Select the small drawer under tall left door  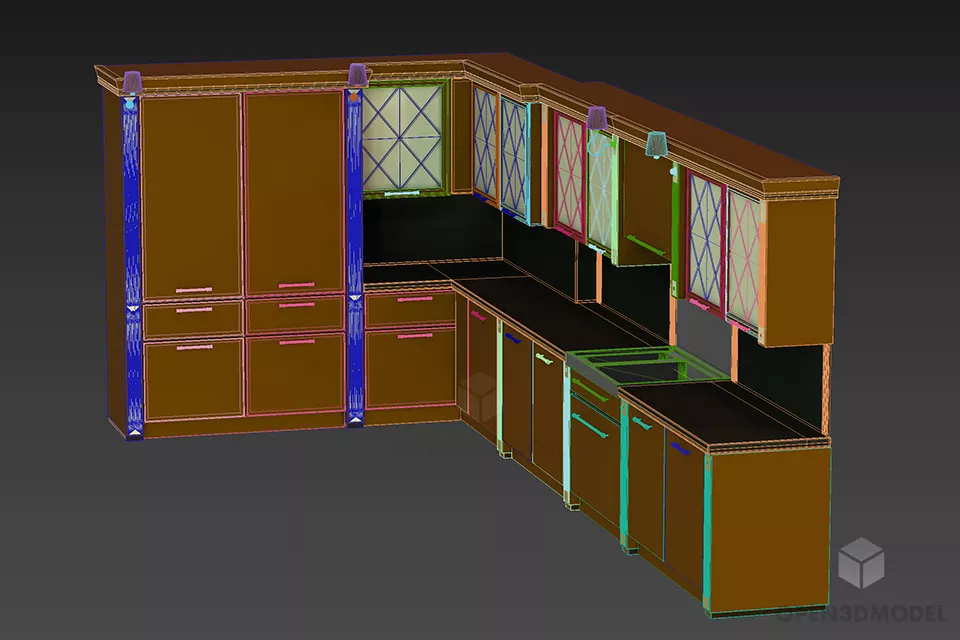pyautogui.click(x=193, y=320)
